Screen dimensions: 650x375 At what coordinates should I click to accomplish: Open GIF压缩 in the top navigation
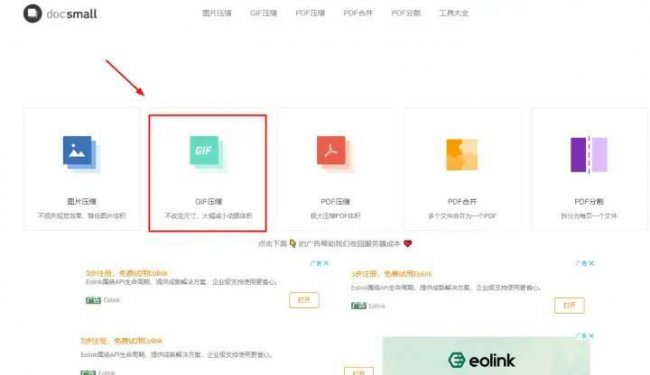pyautogui.click(x=263, y=13)
